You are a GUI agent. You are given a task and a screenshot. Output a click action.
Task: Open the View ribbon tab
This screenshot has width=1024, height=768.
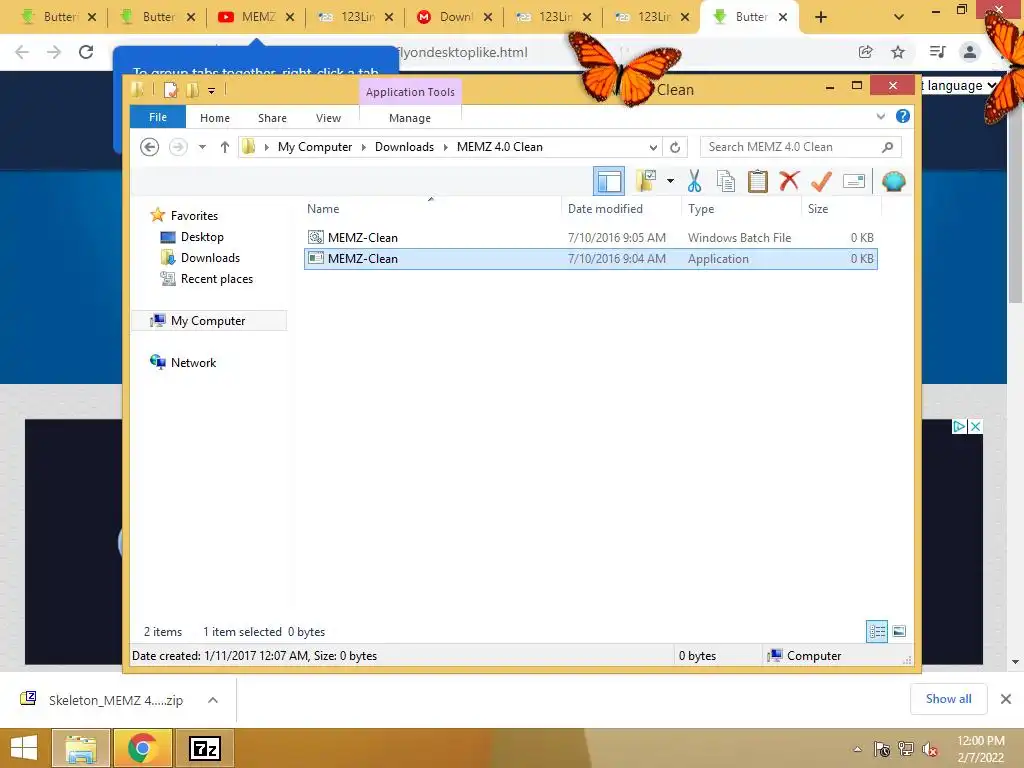(328, 118)
